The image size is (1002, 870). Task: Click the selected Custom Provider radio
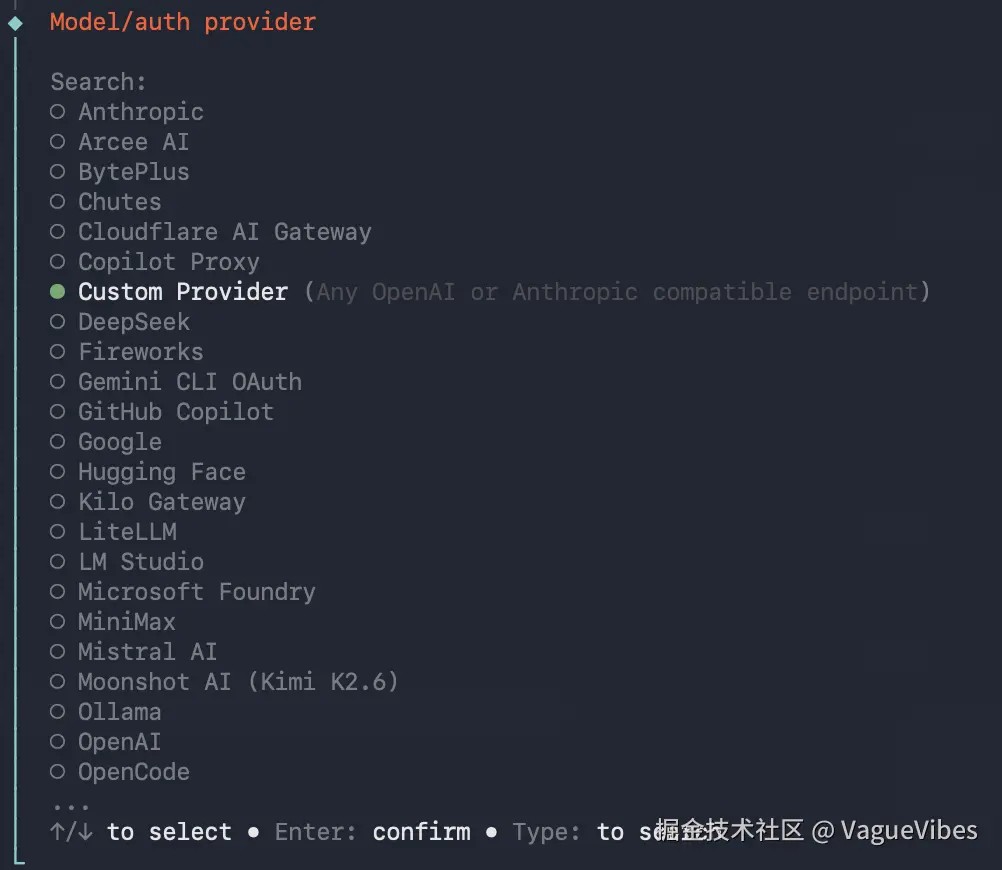[58, 292]
